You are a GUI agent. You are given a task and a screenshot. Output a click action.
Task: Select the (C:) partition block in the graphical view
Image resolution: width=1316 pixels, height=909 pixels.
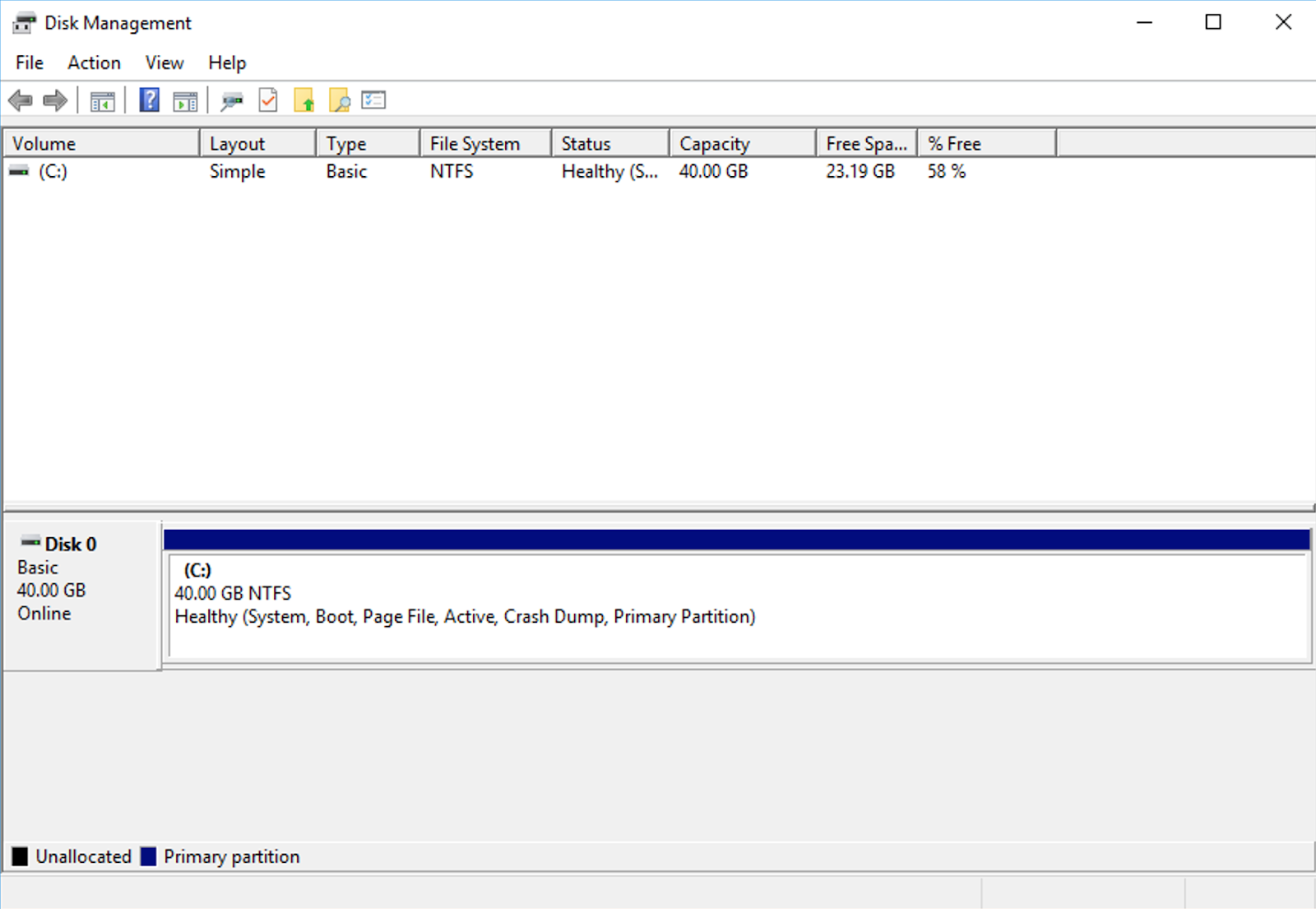tap(737, 605)
